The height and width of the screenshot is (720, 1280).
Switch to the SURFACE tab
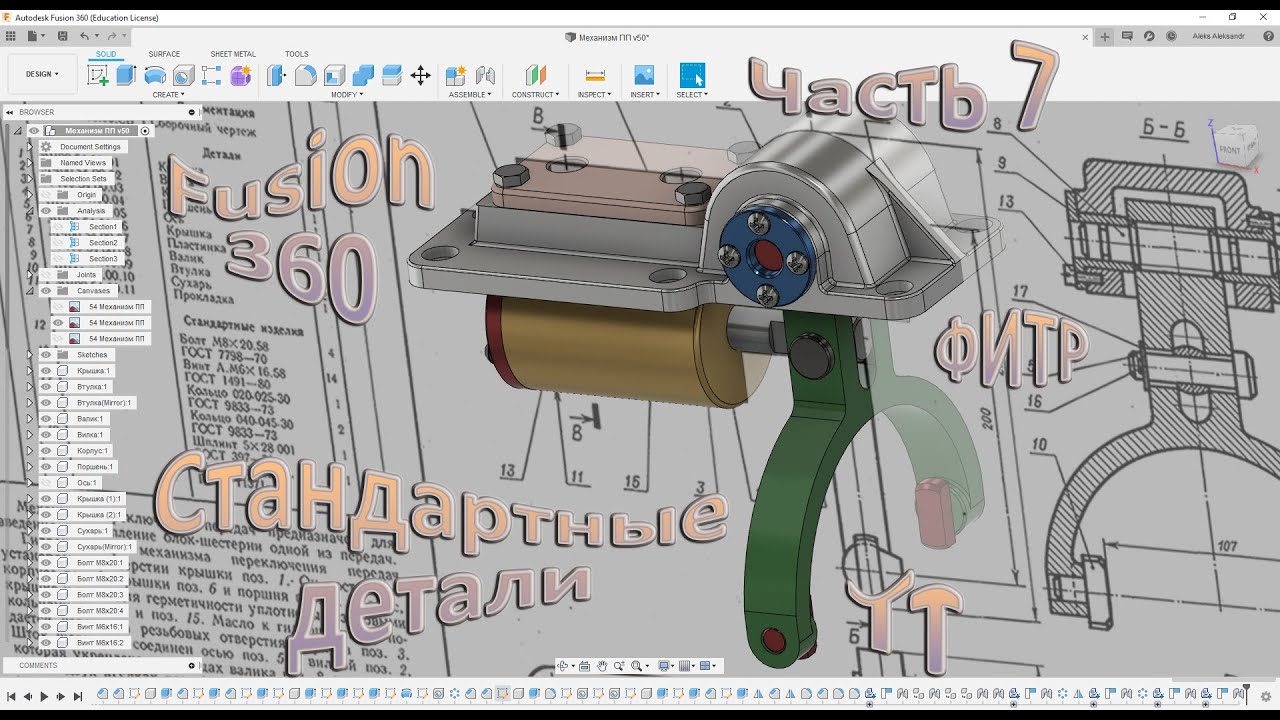[164, 54]
